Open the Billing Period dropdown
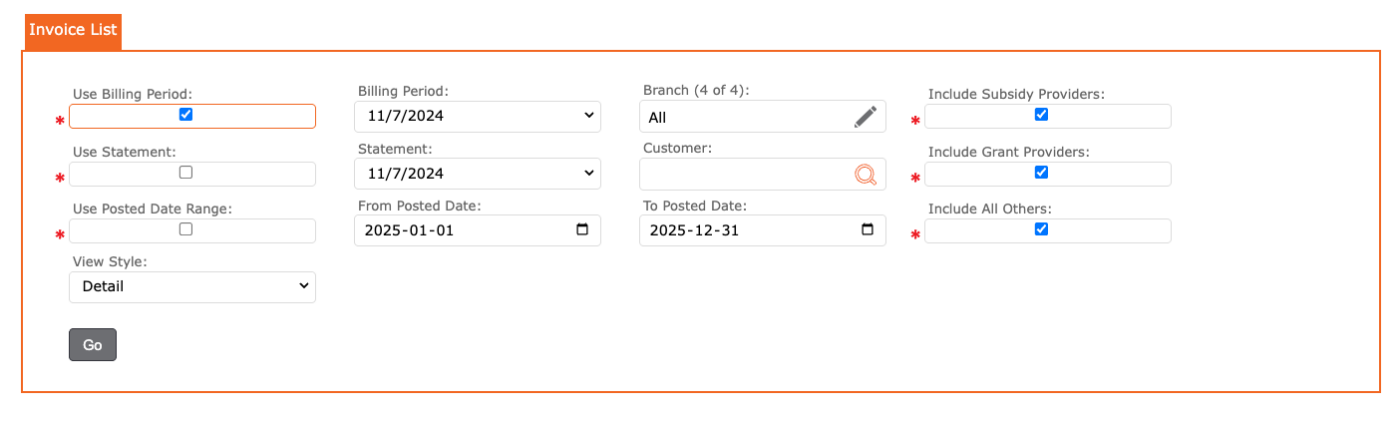1400x425 pixels. tap(477, 116)
